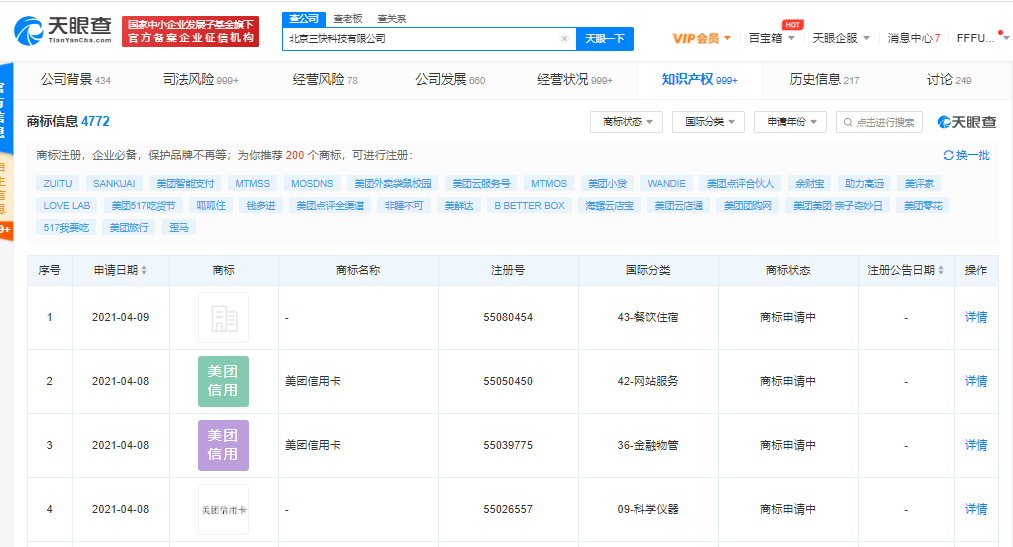Open the 经营风险 tab

325,79
